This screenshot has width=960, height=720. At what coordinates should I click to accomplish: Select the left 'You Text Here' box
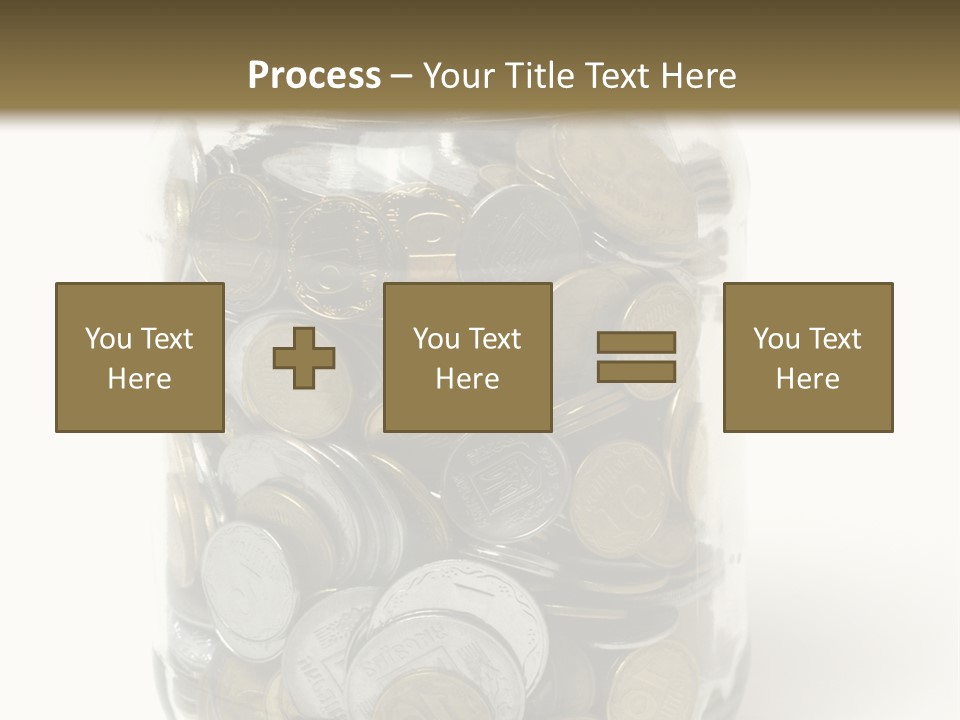click(139, 357)
